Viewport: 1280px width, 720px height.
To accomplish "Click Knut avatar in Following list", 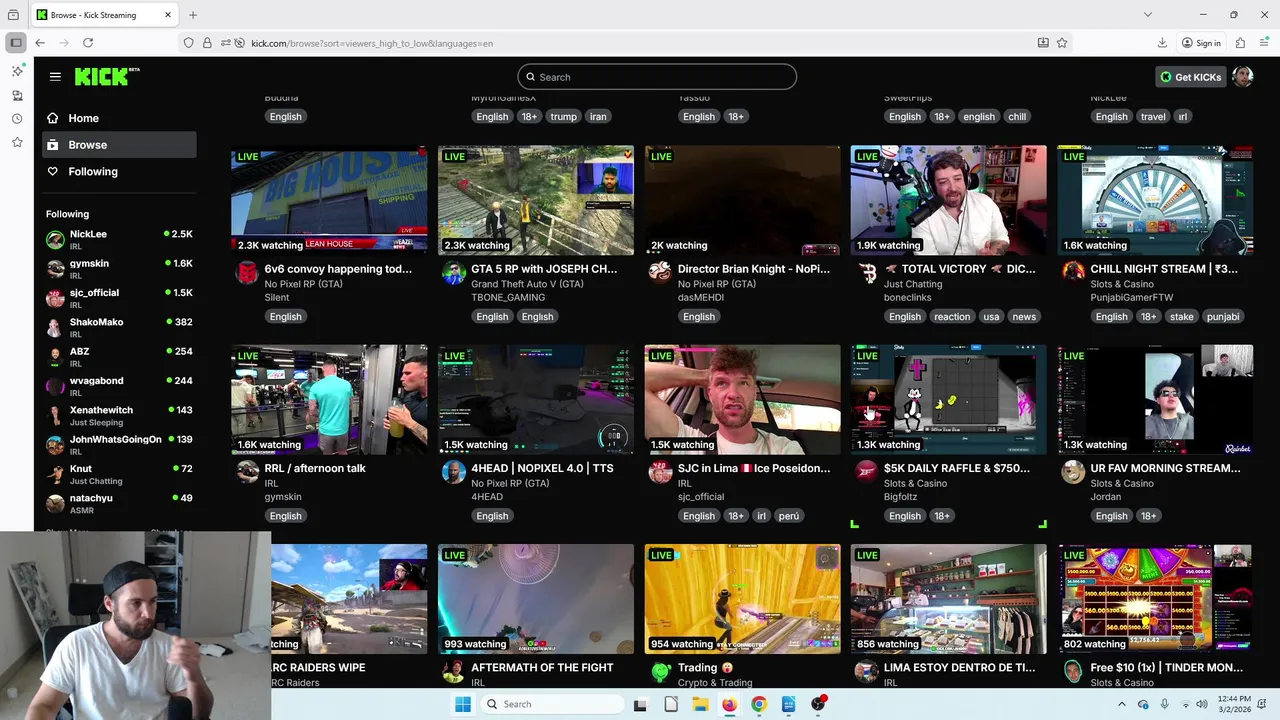I will pyautogui.click(x=55, y=474).
